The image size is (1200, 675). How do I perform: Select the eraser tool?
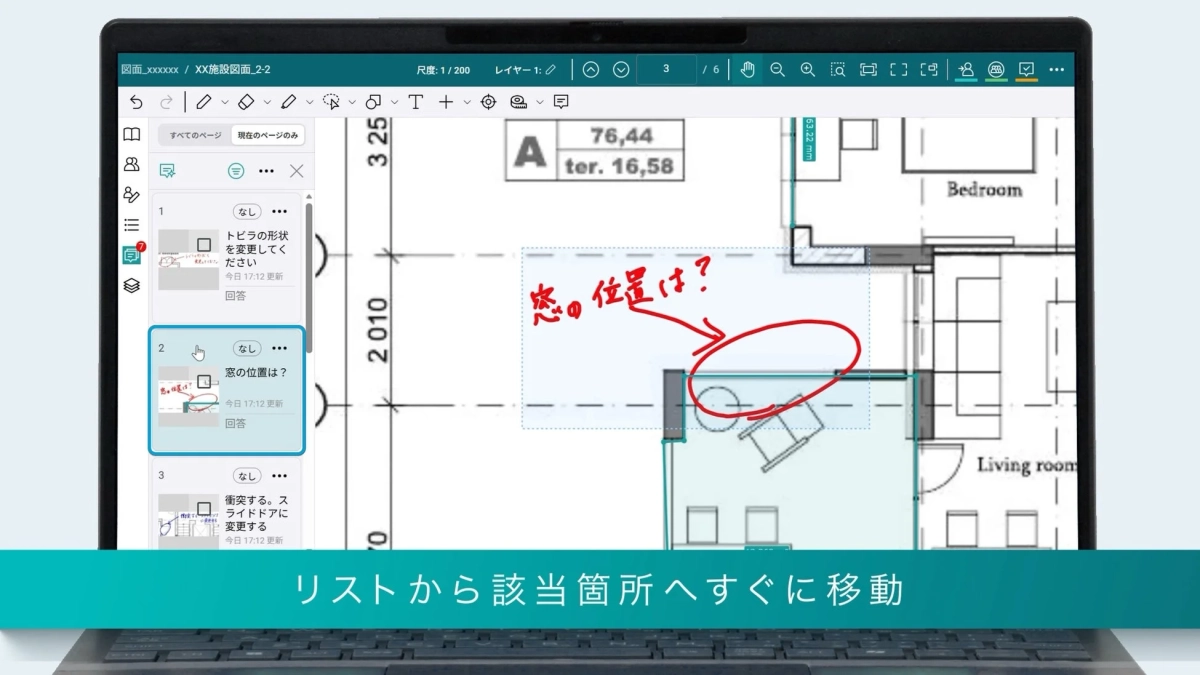click(x=246, y=102)
